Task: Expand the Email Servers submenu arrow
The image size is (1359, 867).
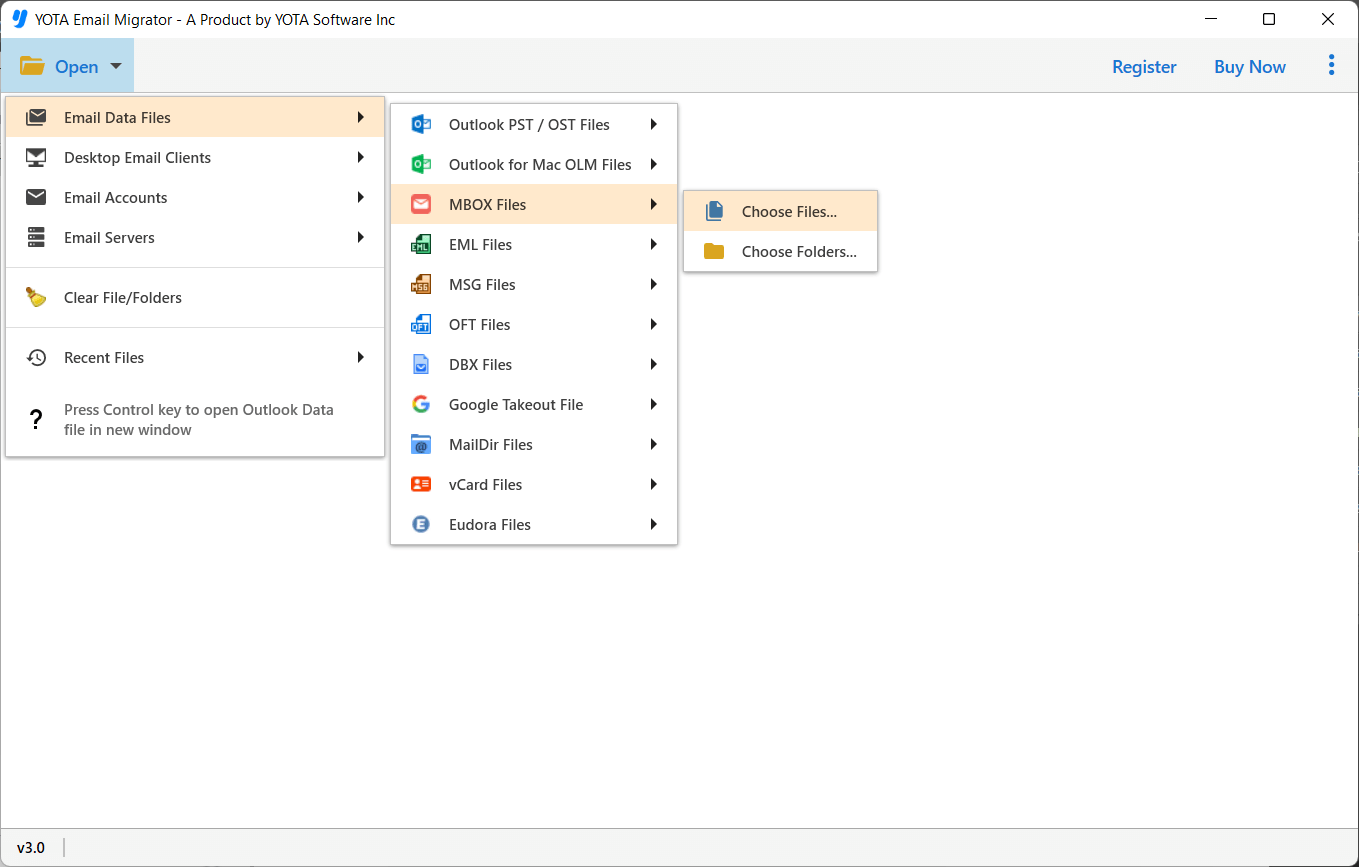Action: (360, 237)
